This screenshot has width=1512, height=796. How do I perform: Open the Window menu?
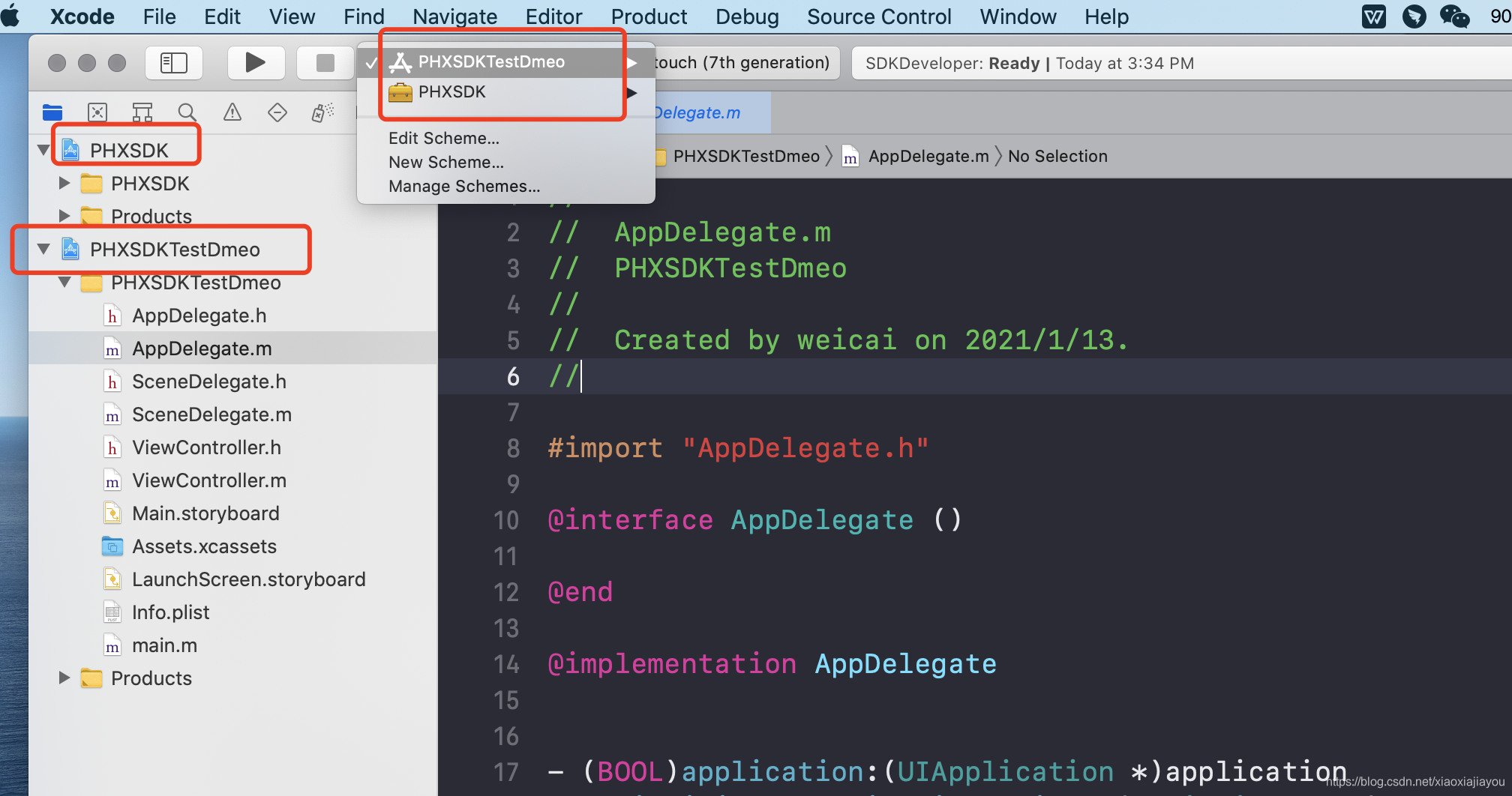(1018, 16)
